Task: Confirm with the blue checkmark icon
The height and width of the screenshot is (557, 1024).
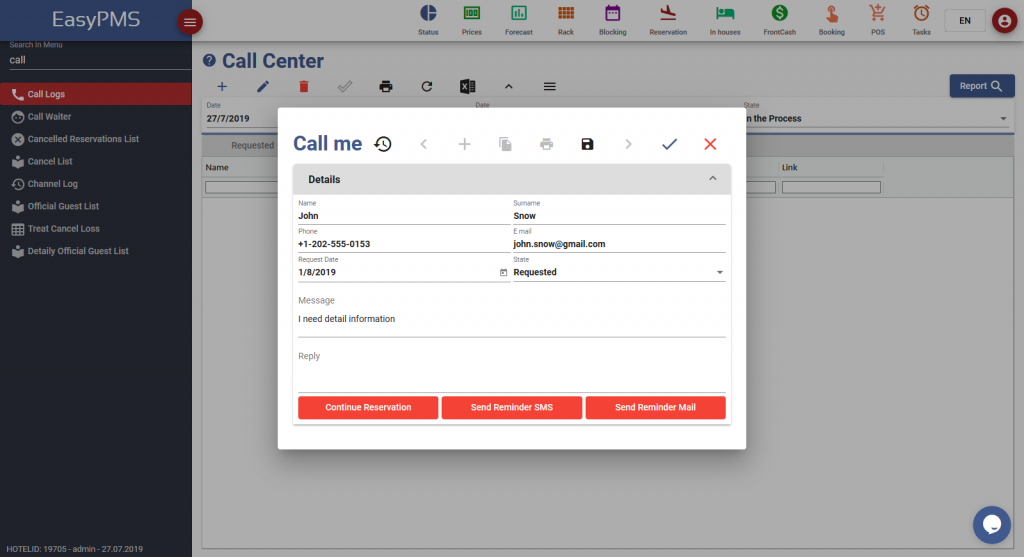Action: (x=669, y=144)
